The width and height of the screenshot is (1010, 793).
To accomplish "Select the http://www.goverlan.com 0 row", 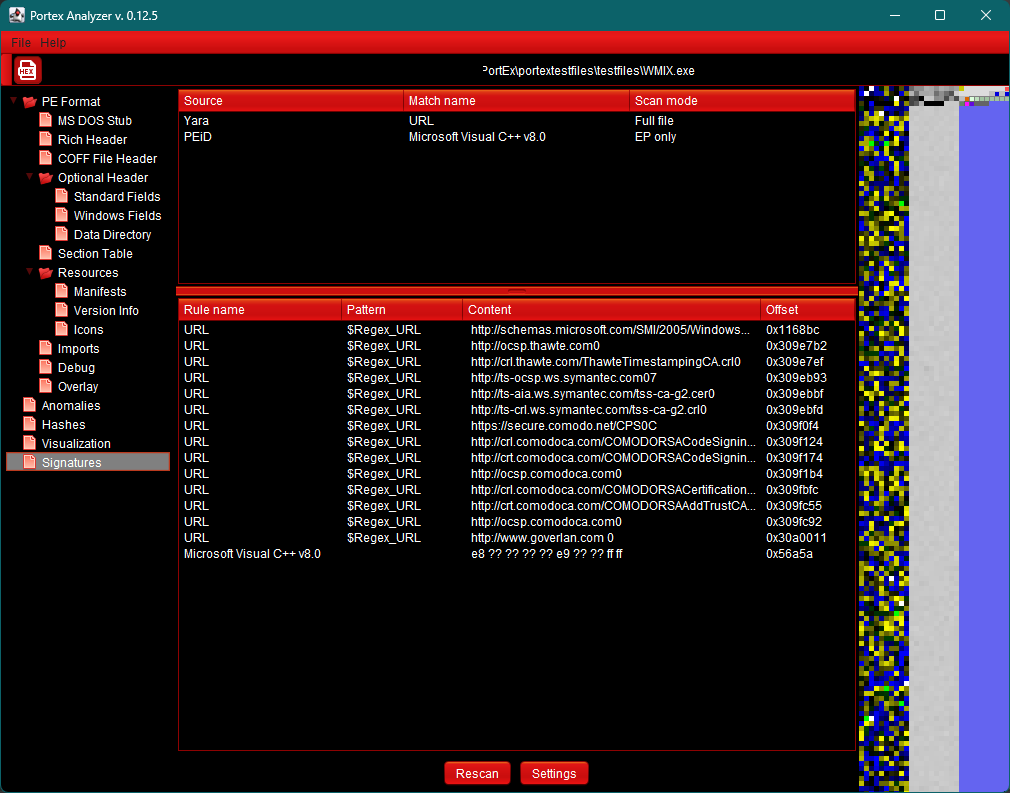I will pos(517,538).
